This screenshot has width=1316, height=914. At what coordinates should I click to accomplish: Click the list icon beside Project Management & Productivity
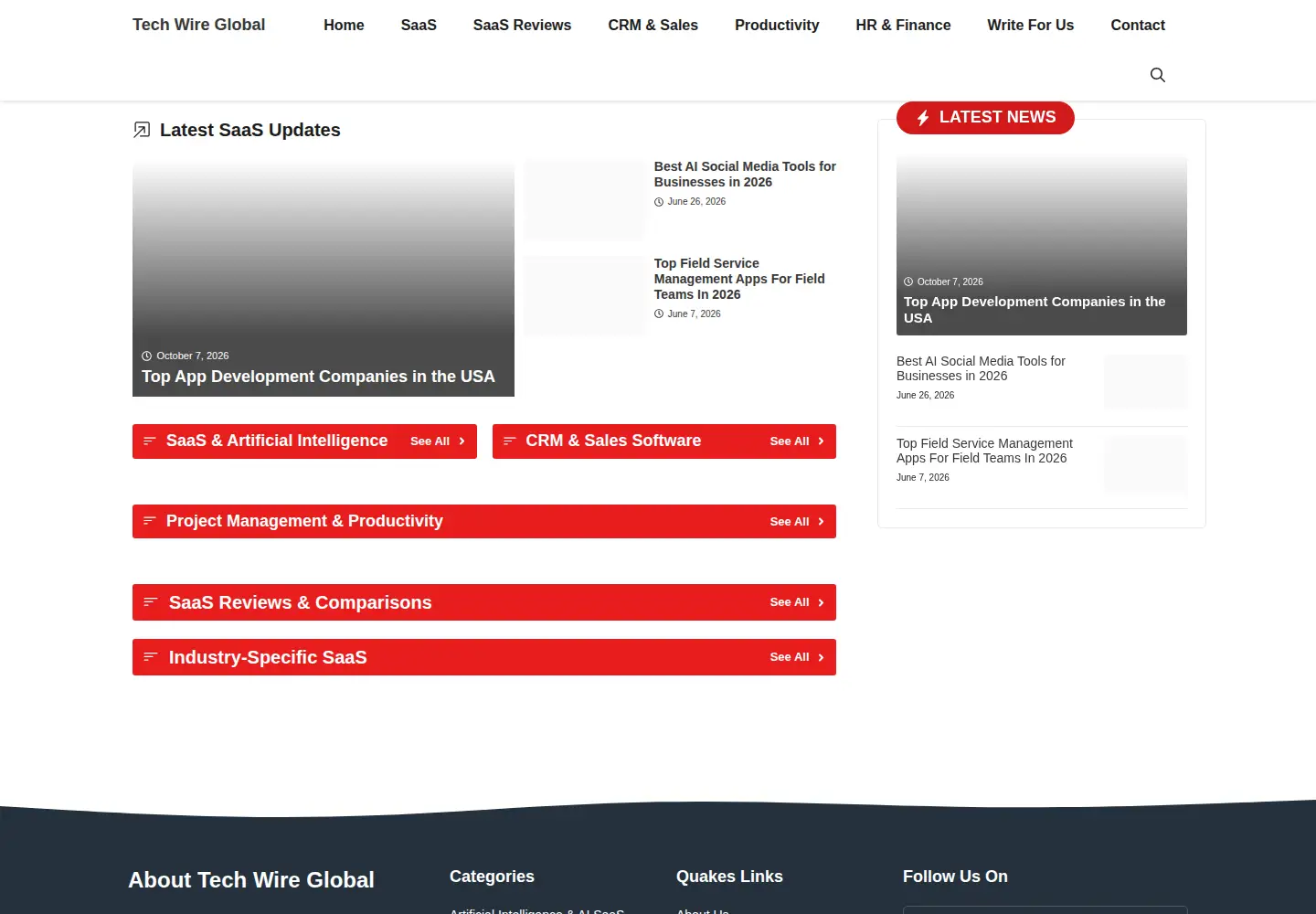[150, 521]
